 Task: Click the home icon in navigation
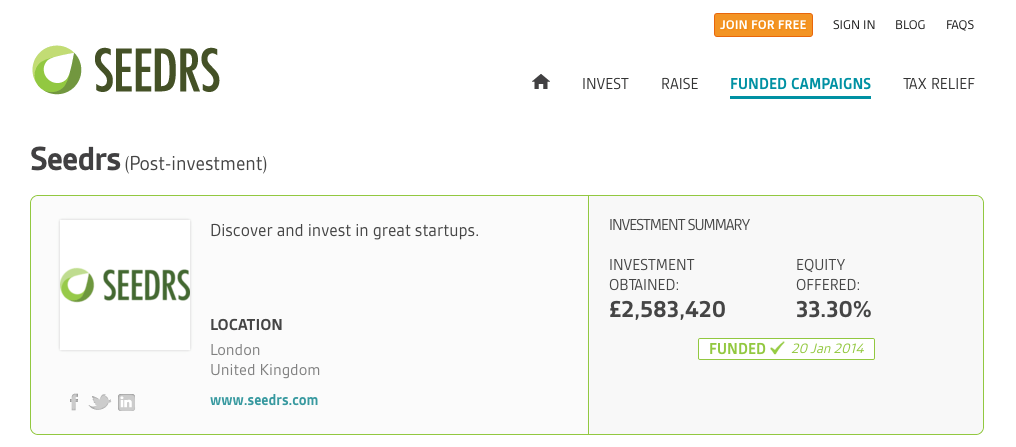(540, 82)
